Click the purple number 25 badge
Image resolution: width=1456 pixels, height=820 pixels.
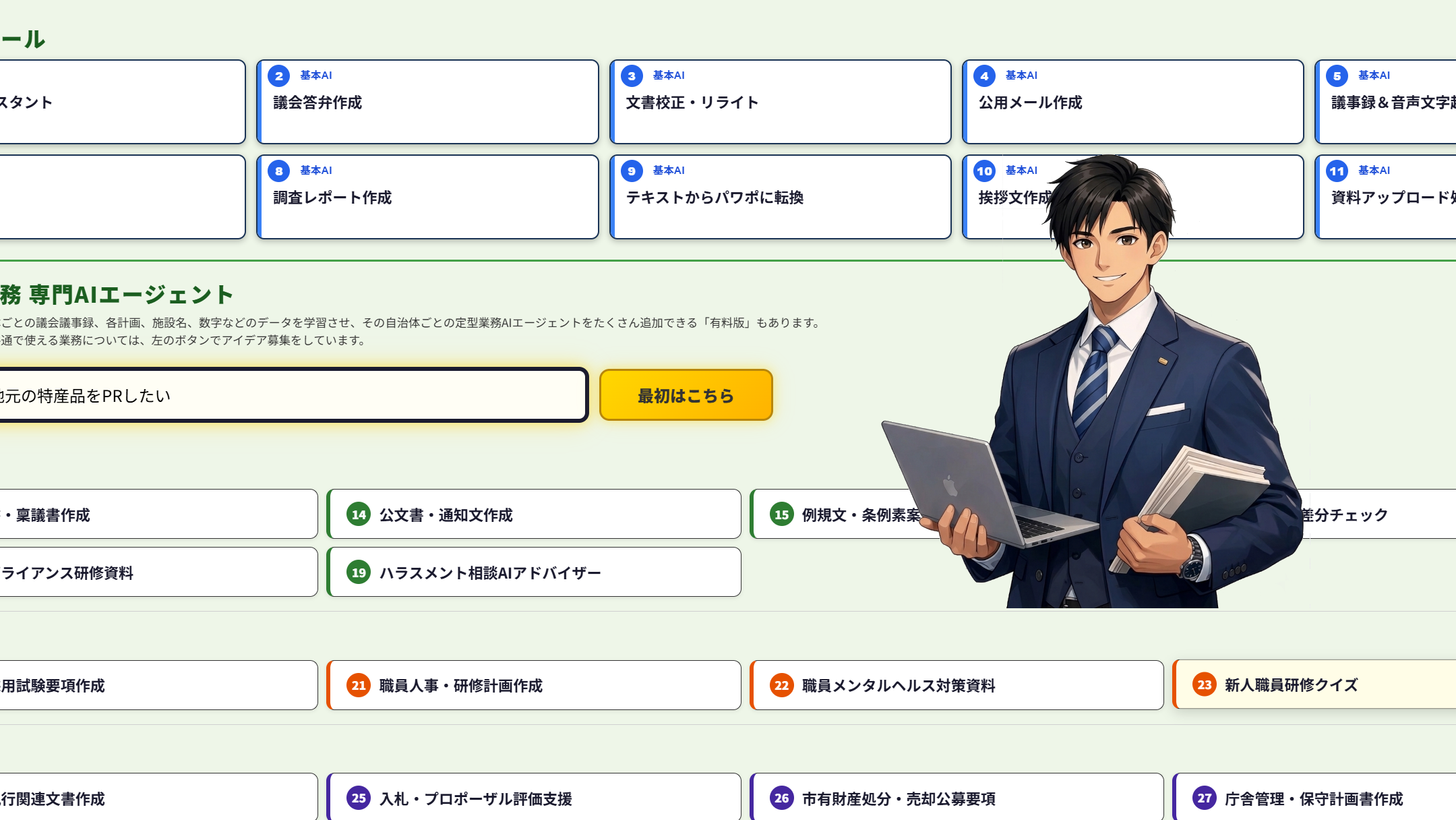359,798
